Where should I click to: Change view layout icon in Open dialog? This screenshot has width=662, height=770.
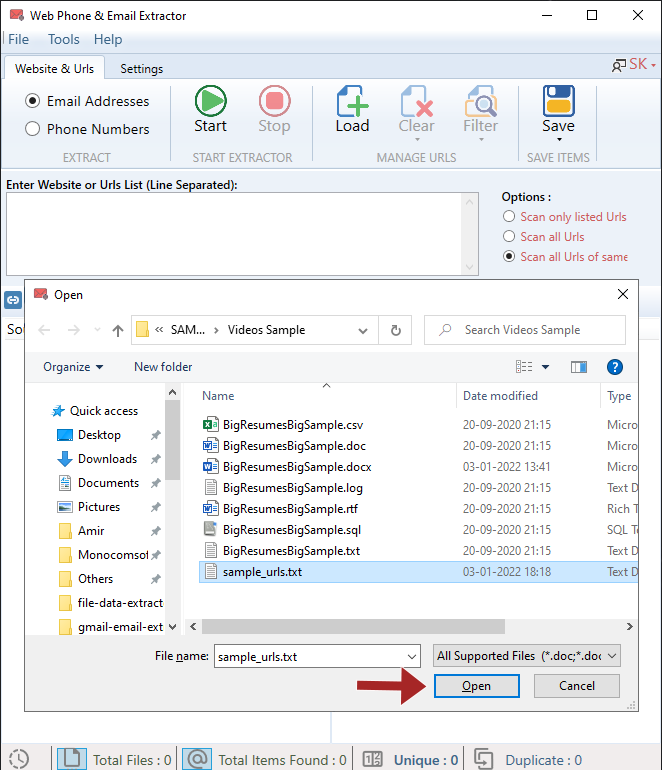pos(524,367)
